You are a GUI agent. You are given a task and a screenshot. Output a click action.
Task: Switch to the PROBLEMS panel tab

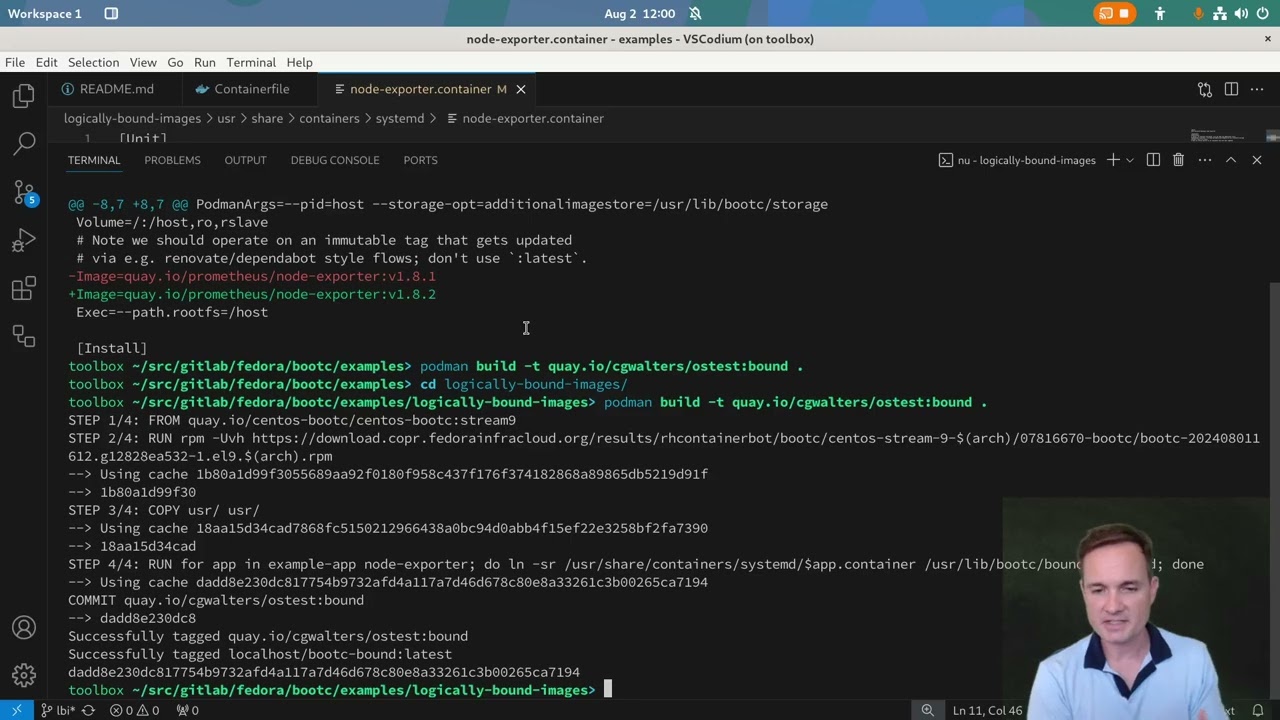[172, 160]
